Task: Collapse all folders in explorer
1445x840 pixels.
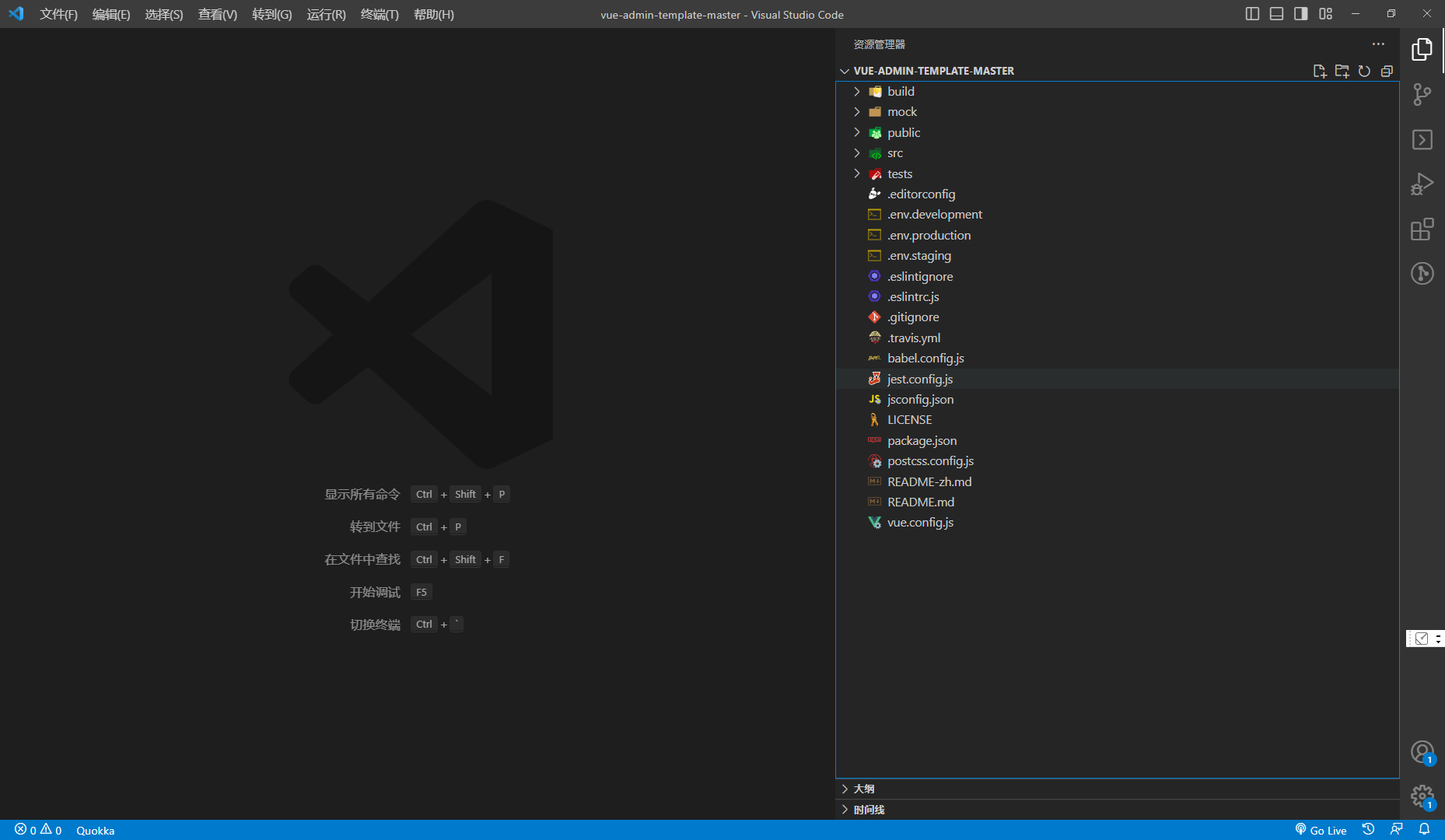Action: tap(1387, 71)
